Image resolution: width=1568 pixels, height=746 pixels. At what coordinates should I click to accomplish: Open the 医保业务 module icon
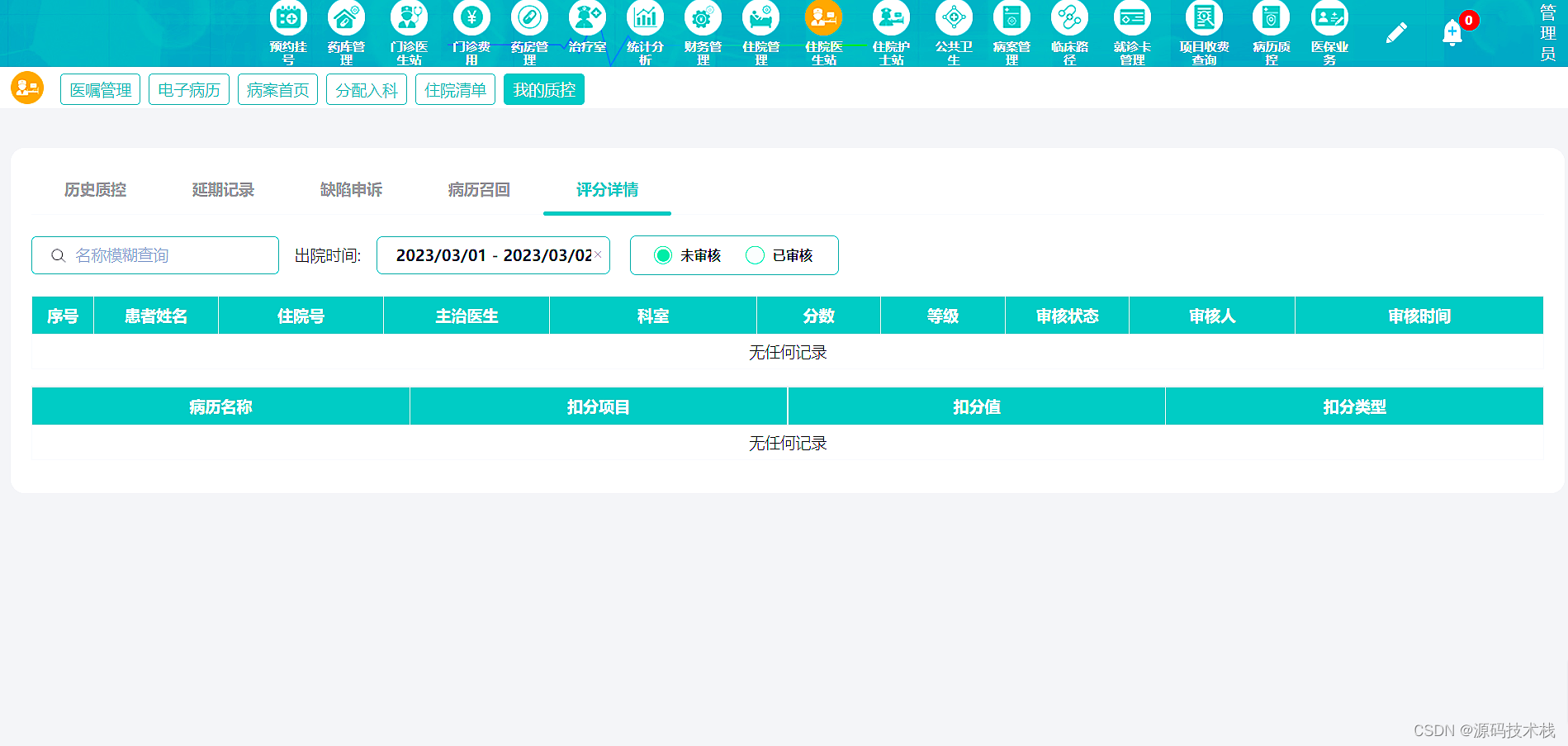[x=1329, y=17]
